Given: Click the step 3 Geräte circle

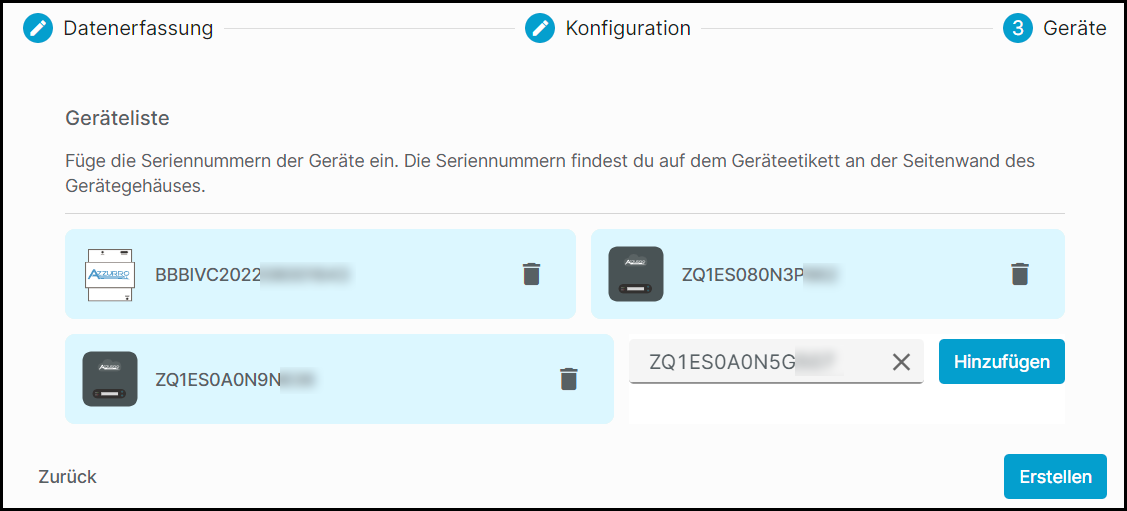Looking at the screenshot, I should [x=1018, y=29].
